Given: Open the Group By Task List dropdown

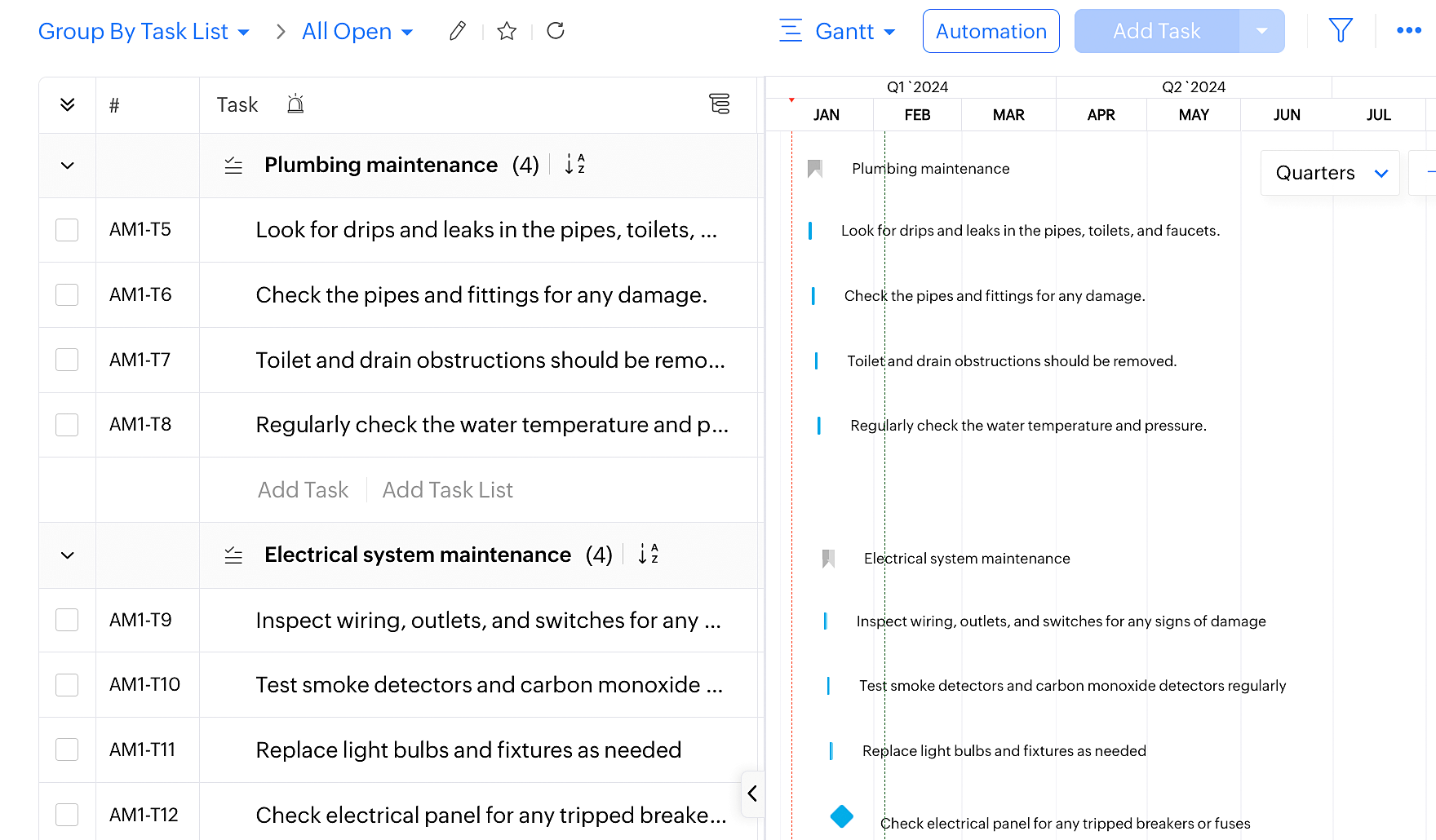Looking at the screenshot, I should (144, 31).
